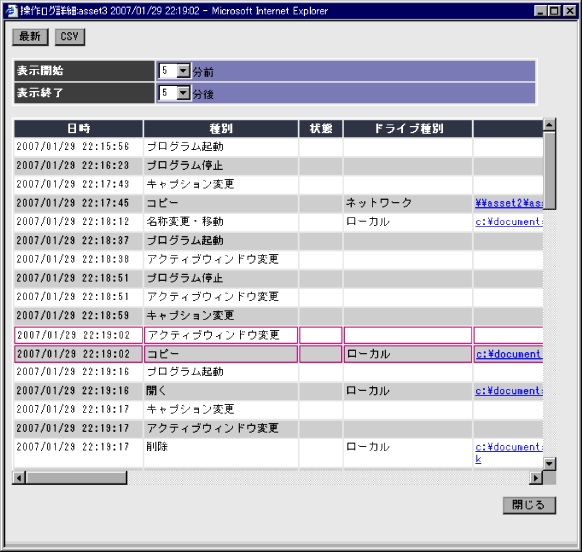Click the ドライブ種別 column header

(408, 128)
